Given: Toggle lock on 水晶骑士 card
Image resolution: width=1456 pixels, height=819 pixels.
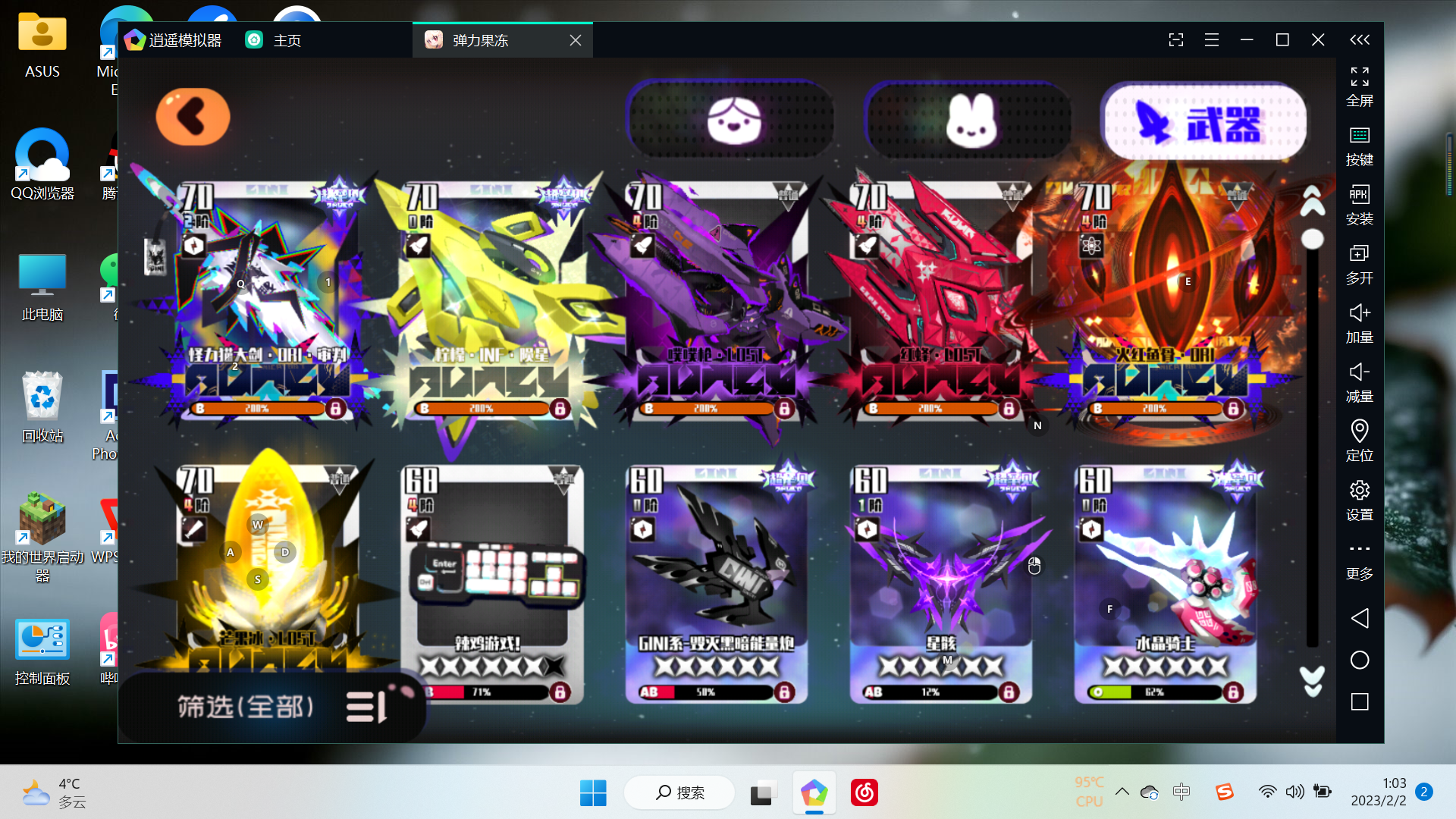Looking at the screenshot, I should pos(1233,692).
